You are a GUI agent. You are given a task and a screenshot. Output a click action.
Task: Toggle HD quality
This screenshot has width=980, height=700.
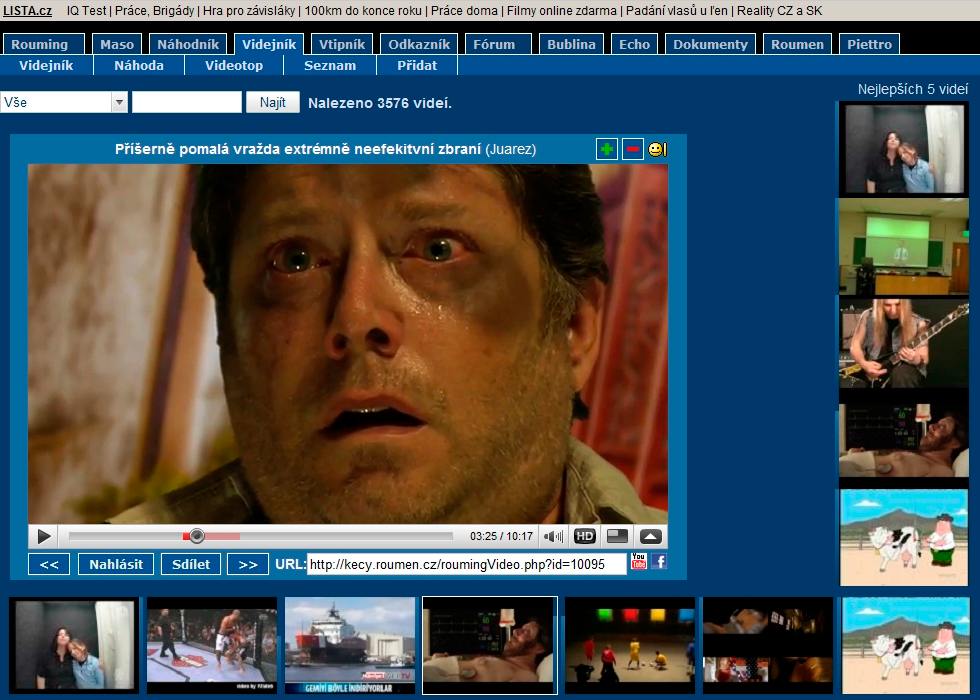point(584,536)
